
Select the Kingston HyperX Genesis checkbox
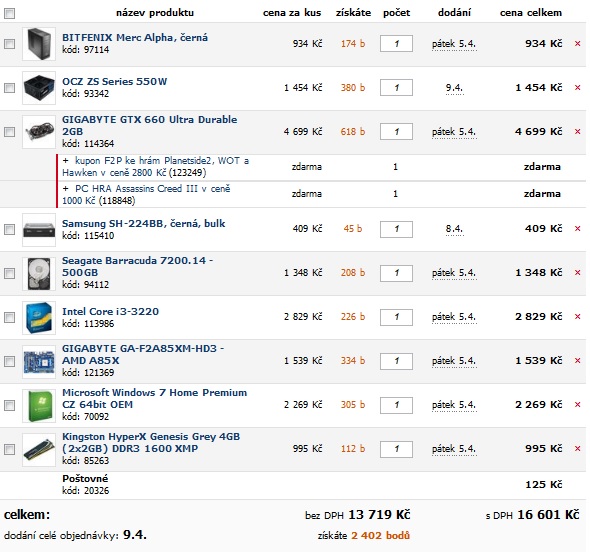pyautogui.click(x=9, y=449)
